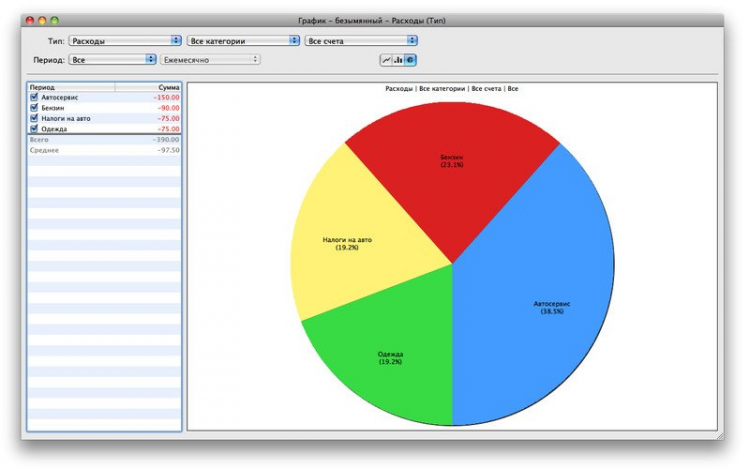
Task: Select the Одежда row label
Action: click(x=54, y=129)
